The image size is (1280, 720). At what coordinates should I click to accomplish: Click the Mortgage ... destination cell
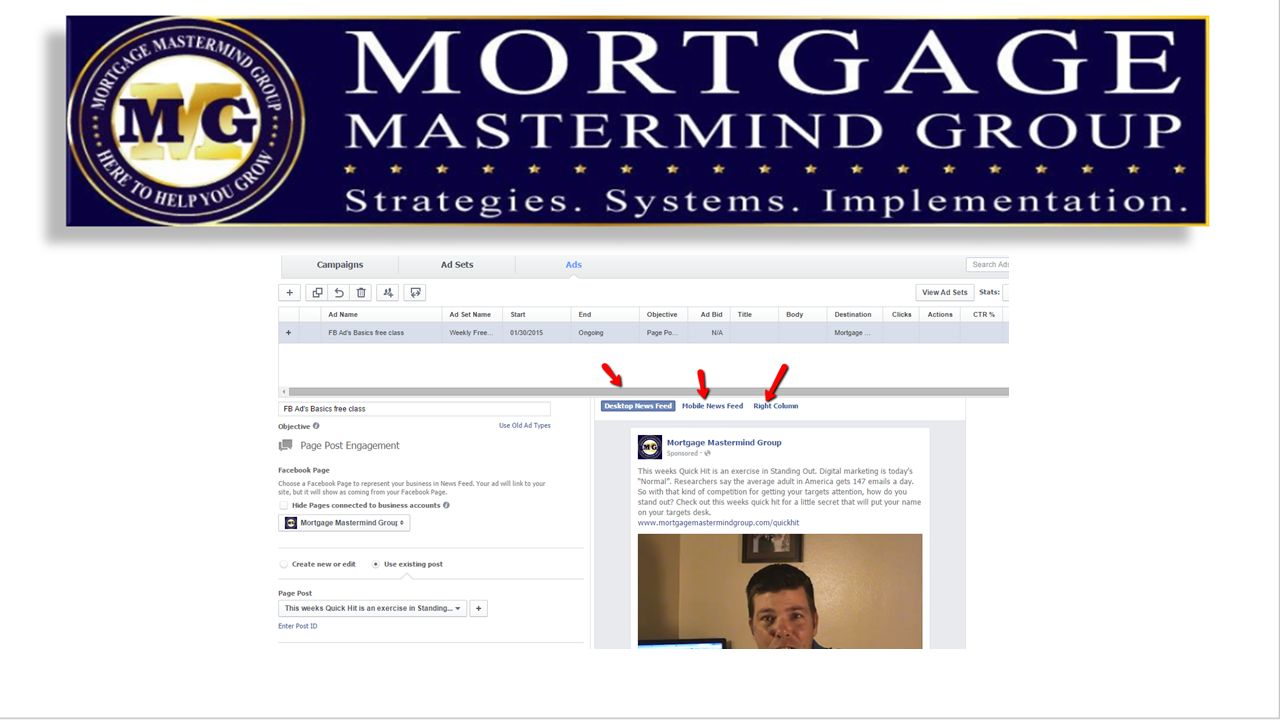pyautogui.click(x=855, y=333)
